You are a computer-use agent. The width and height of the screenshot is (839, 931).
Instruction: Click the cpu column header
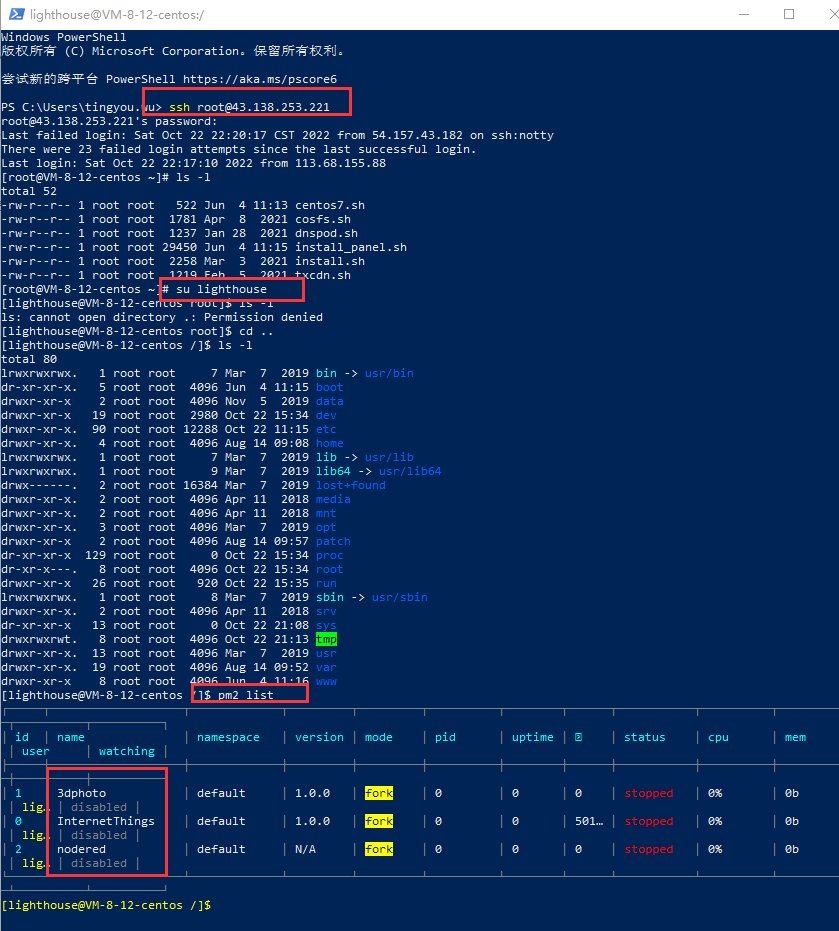718,737
